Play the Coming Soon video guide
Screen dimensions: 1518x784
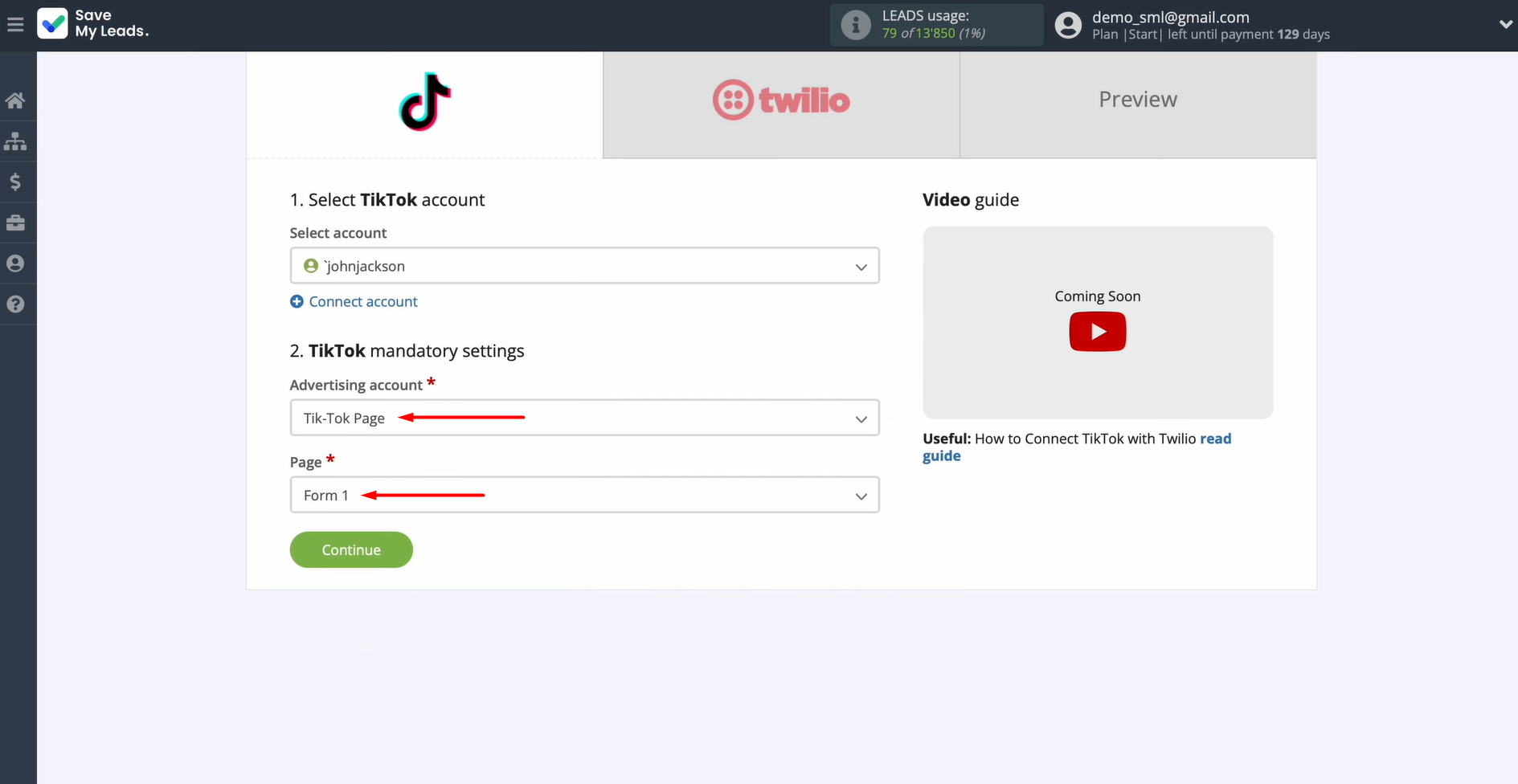point(1097,331)
